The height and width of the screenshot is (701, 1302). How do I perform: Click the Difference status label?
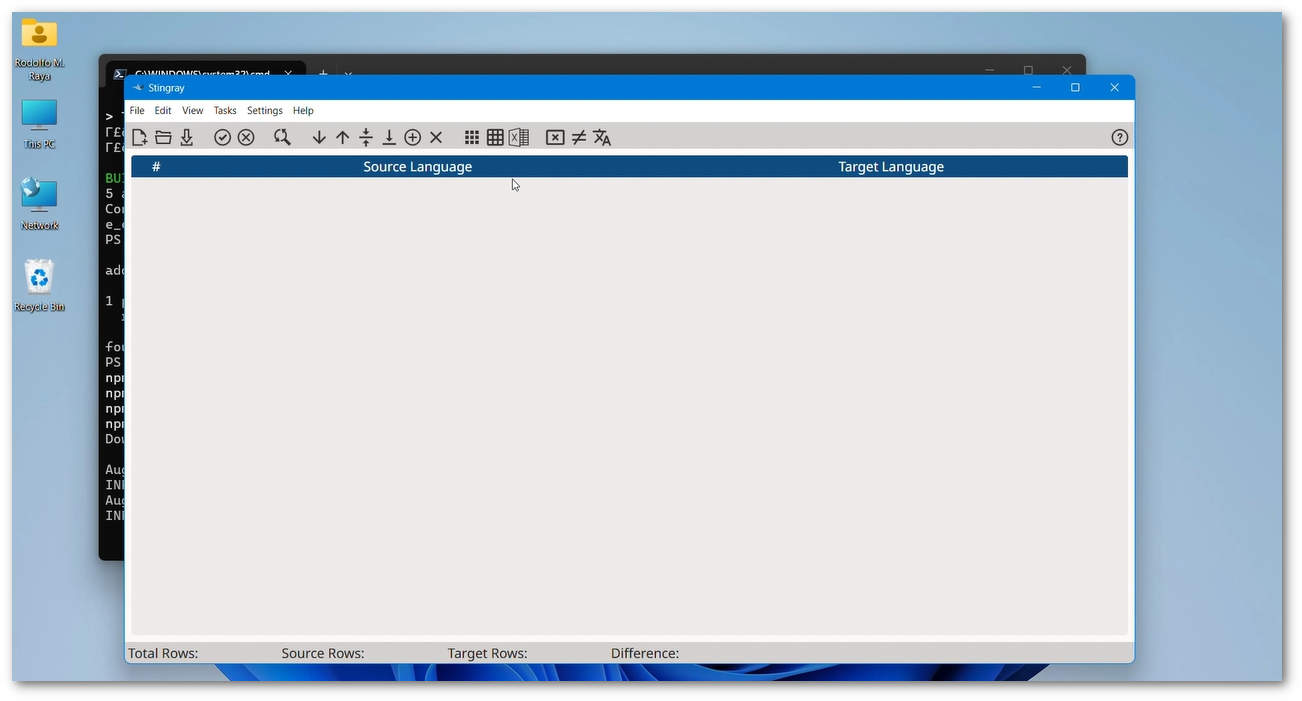pos(645,653)
